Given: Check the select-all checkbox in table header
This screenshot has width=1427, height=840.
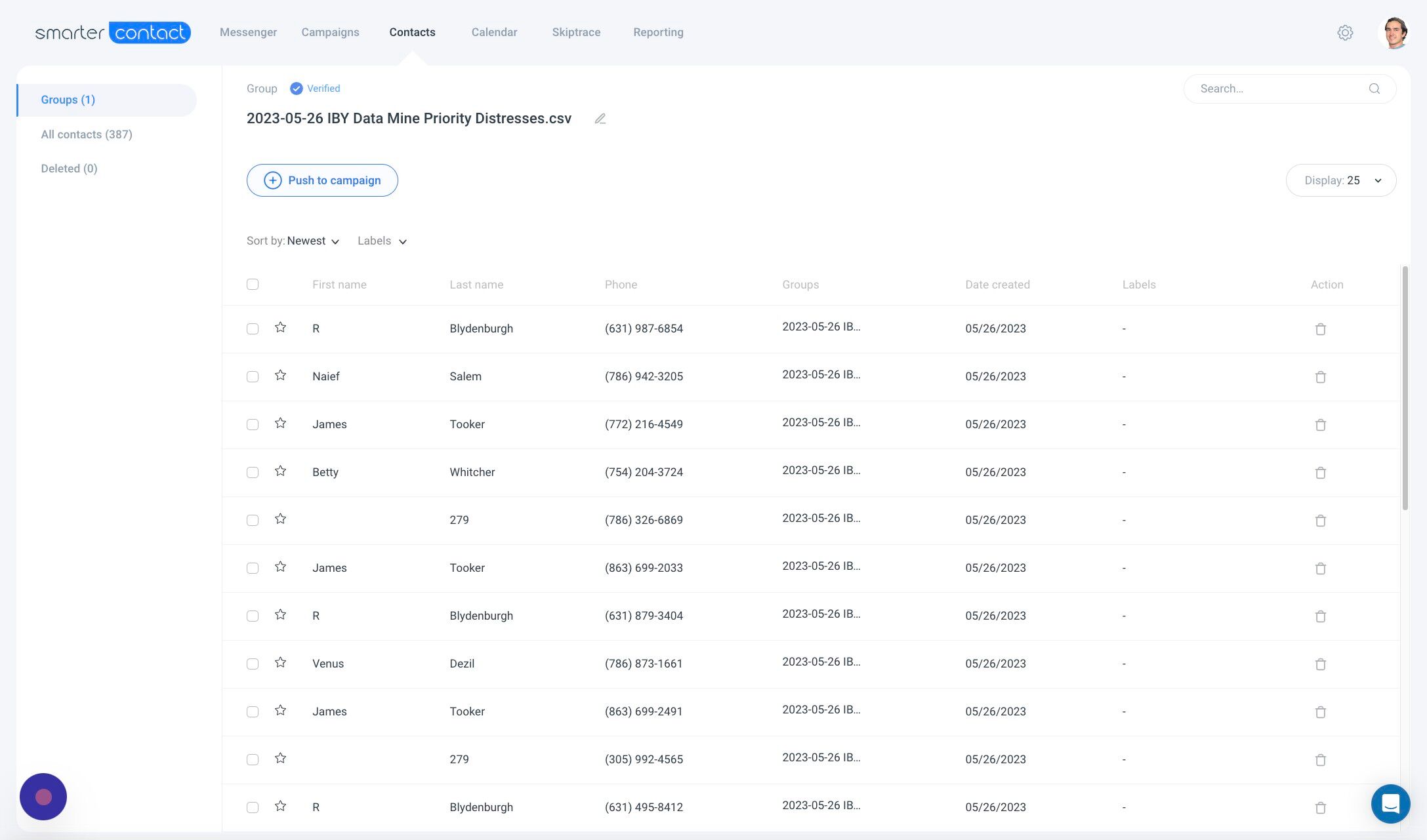Looking at the screenshot, I should [x=253, y=284].
